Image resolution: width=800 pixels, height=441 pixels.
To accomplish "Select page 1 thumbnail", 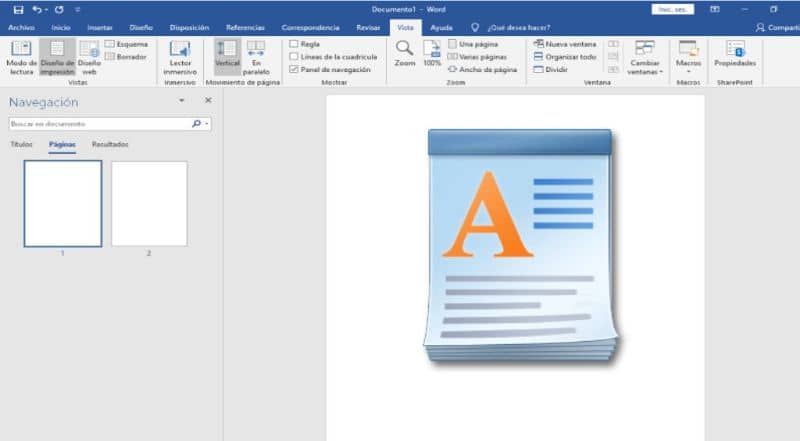I will [63, 204].
